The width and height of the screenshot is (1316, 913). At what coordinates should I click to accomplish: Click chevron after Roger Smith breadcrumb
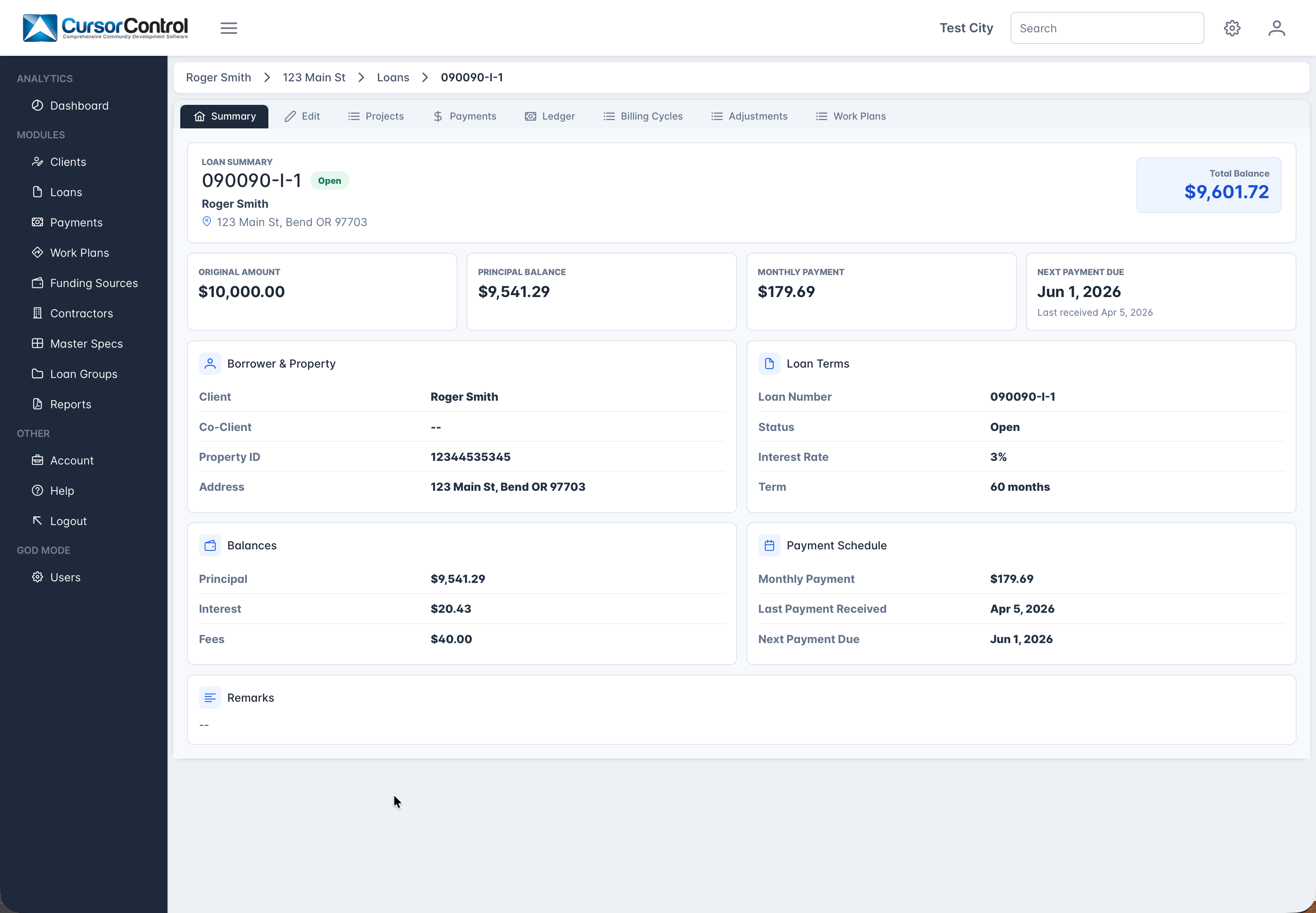267,77
